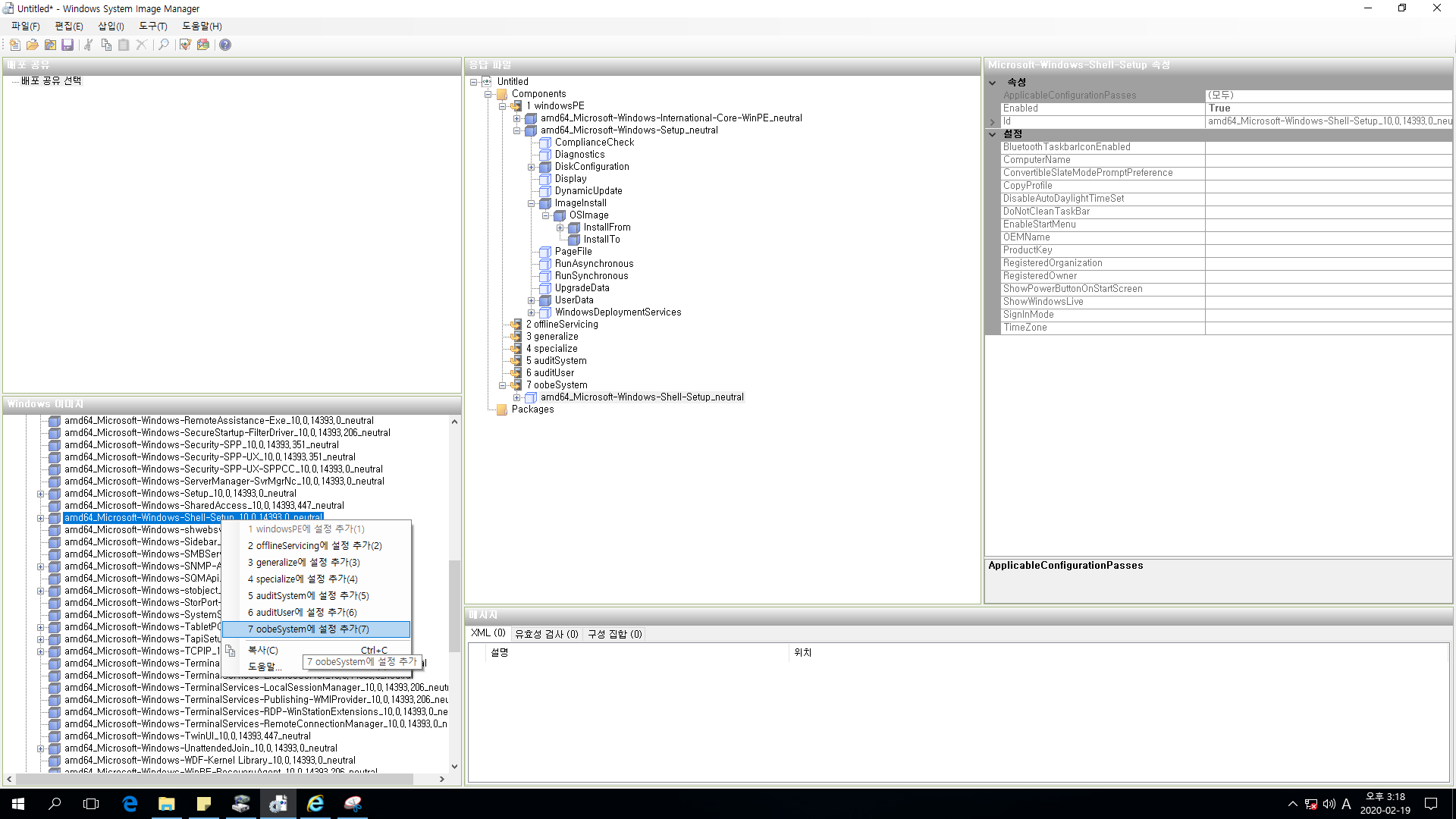Switch to the 유효성 검사 (0) tab

[546, 634]
